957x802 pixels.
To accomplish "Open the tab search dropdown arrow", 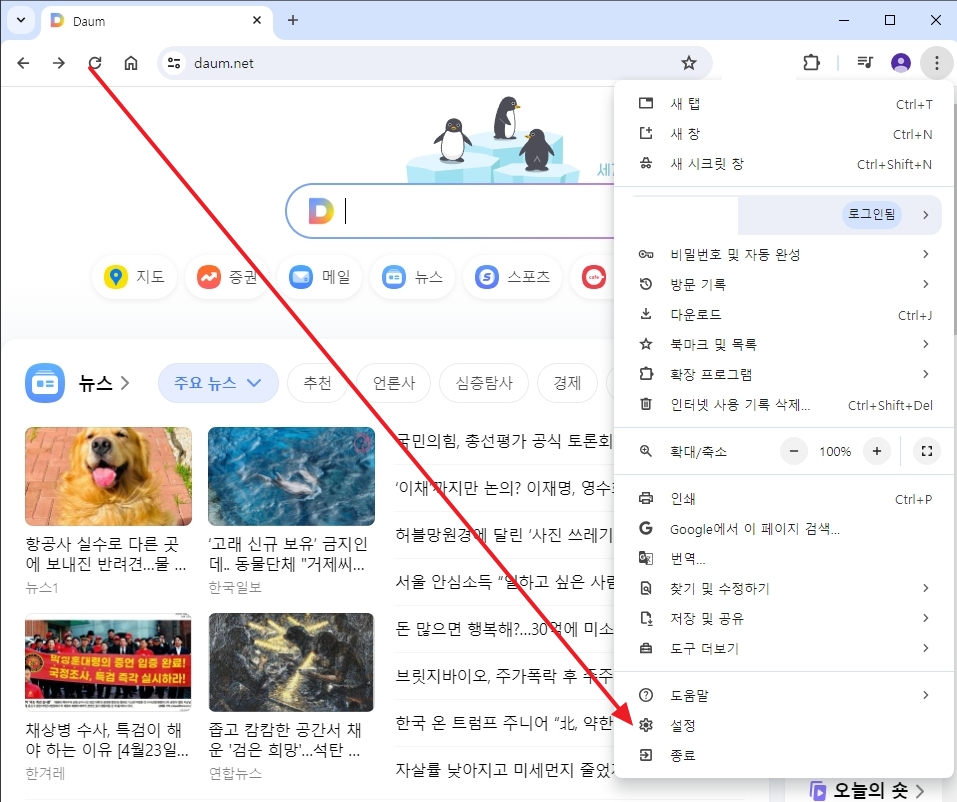I will click(x=21, y=20).
